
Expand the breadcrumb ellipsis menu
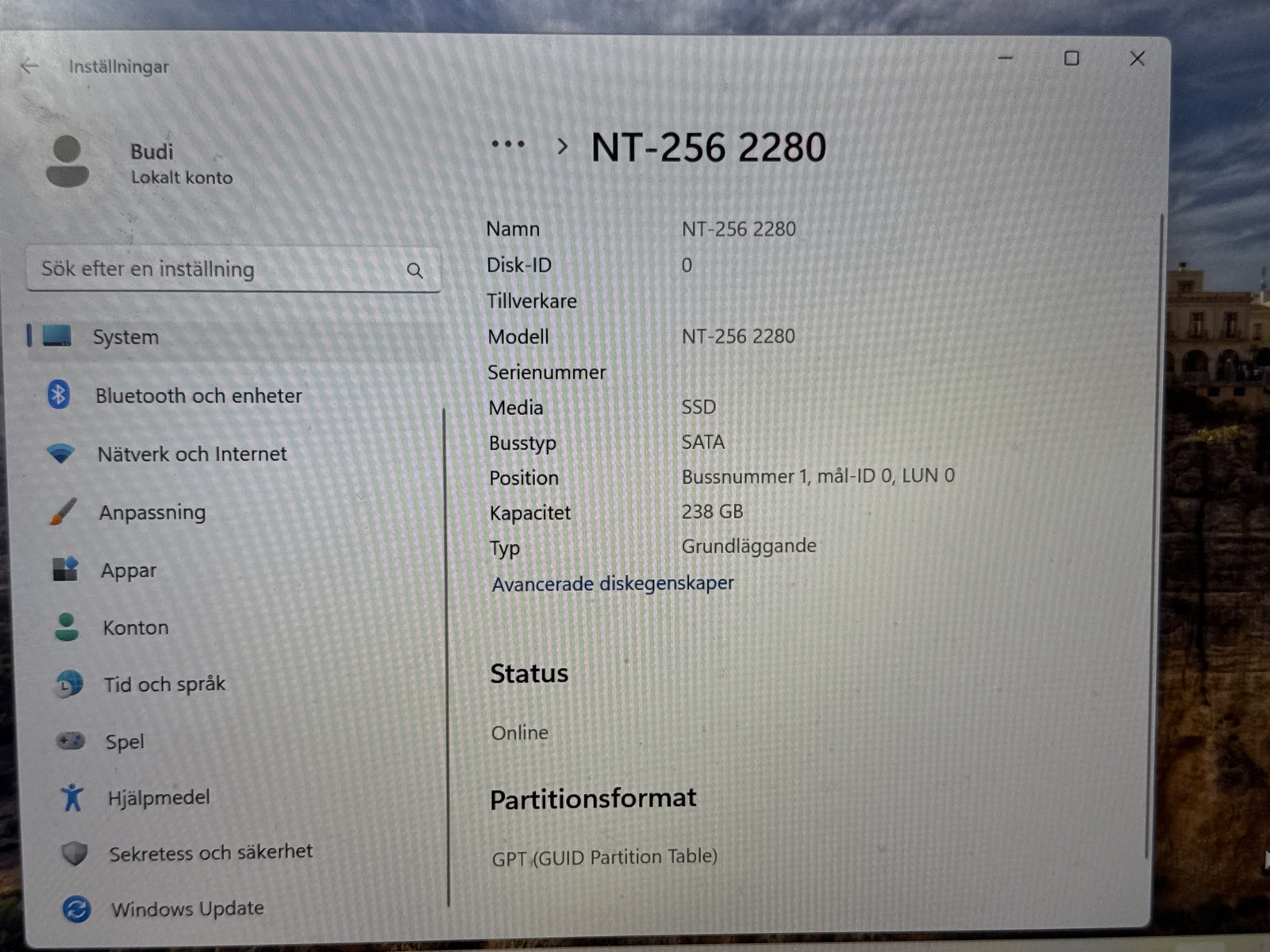point(508,144)
